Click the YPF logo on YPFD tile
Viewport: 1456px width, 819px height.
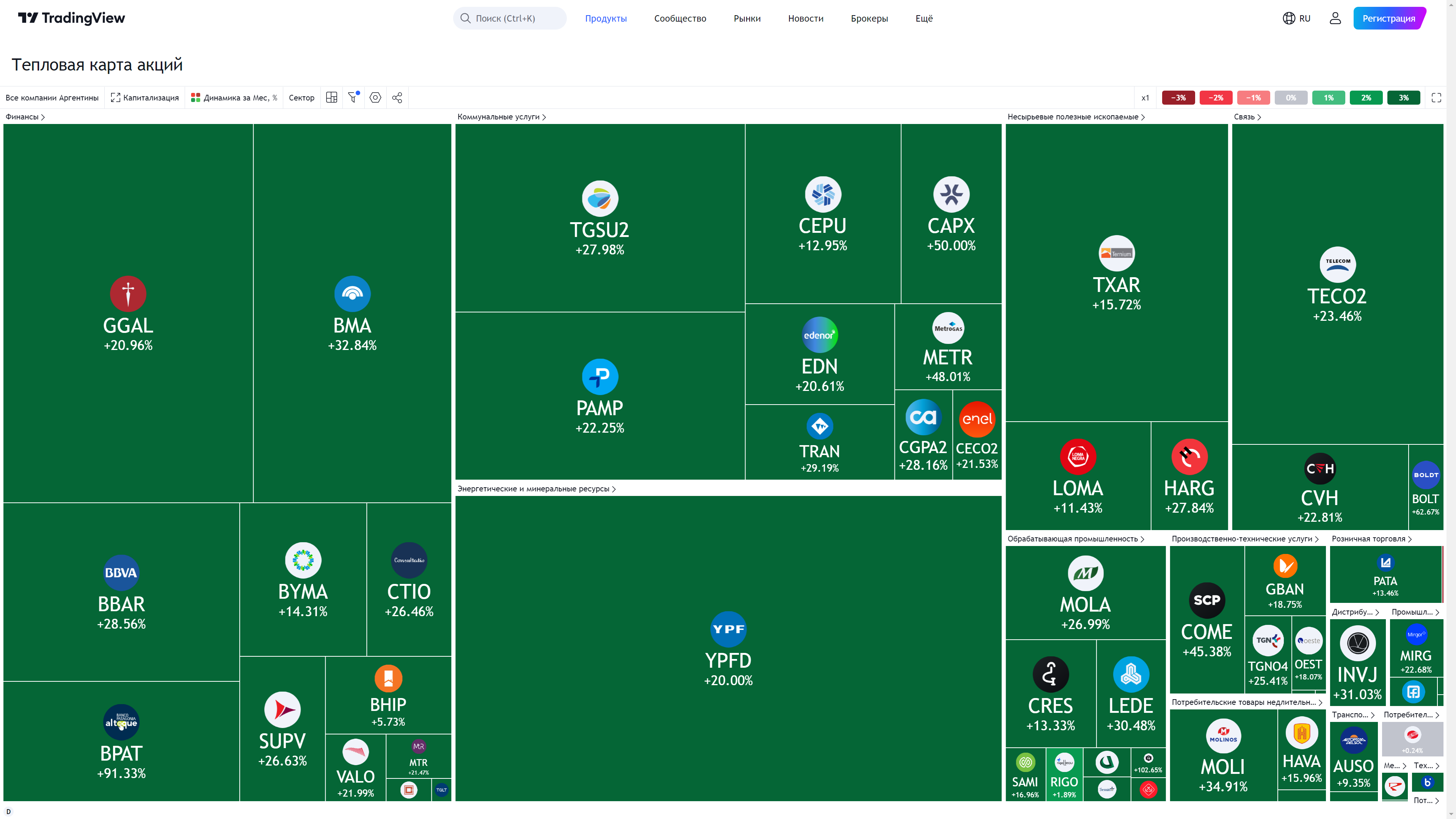[728, 629]
